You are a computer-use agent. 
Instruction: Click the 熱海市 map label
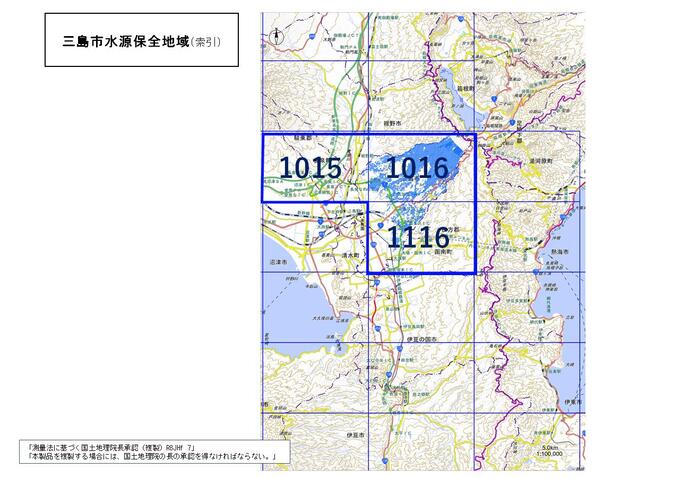560,252
